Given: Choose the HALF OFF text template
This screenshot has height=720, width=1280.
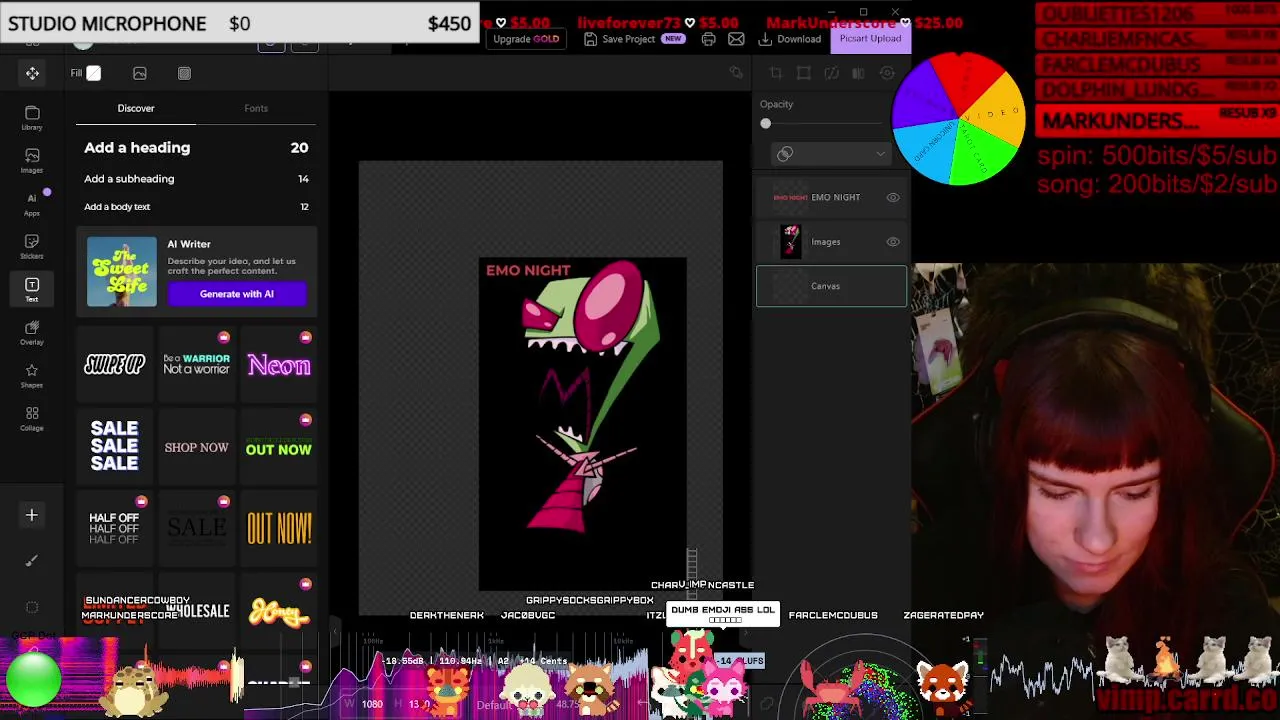Looking at the screenshot, I should click(x=114, y=529).
